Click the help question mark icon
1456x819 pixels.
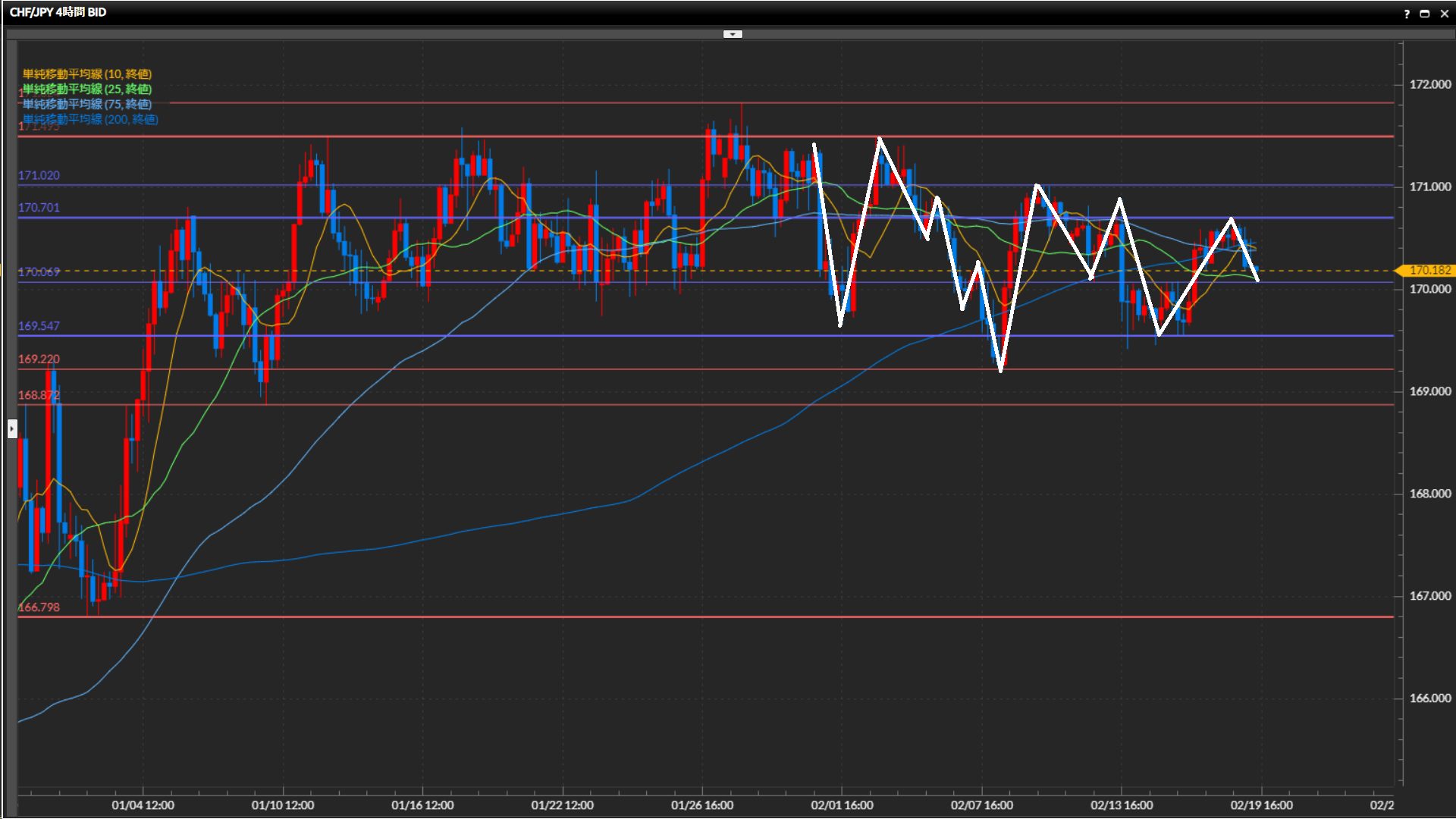(x=1407, y=14)
